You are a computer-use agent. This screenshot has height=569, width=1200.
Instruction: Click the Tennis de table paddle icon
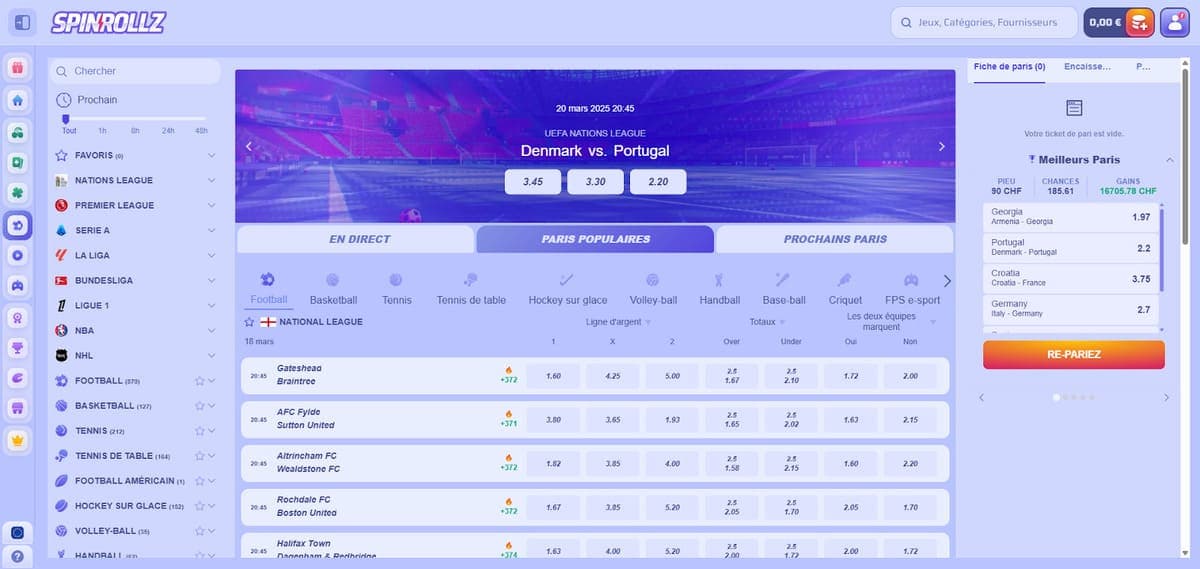coord(471,280)
